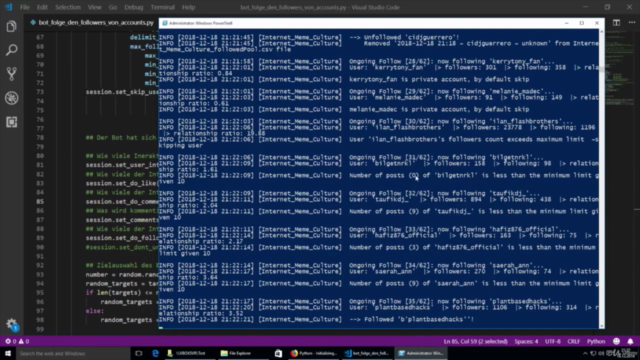The image size is (640, 360).
Task: Click the Ln 85, Col 59 position indicator
Action: click(476, 341)
